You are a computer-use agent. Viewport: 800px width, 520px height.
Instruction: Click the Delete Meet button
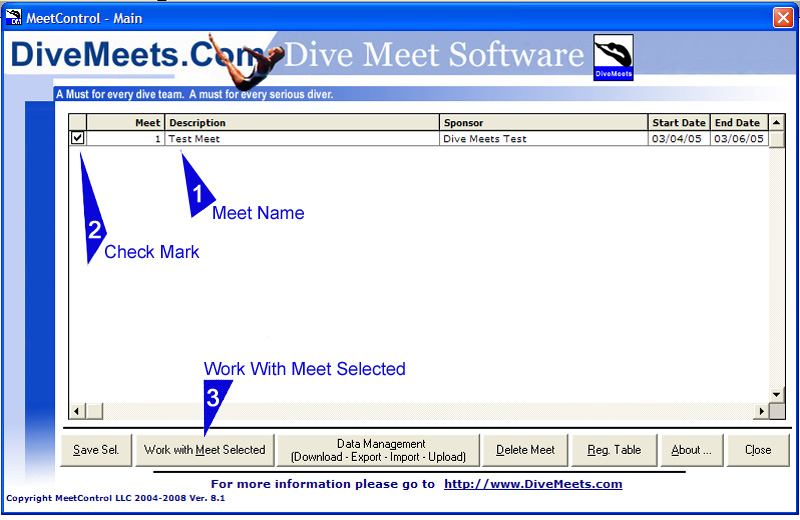pos(525,450)
